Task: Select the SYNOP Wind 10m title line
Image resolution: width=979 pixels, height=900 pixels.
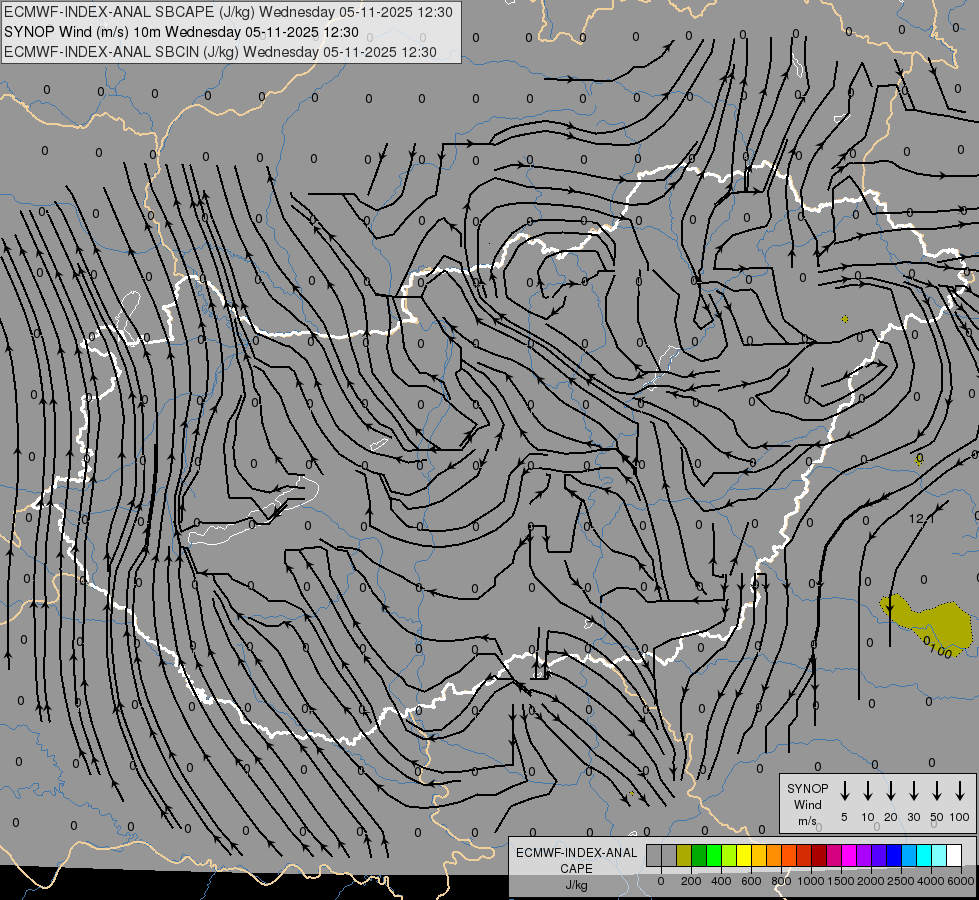Action: coord(181,32)
